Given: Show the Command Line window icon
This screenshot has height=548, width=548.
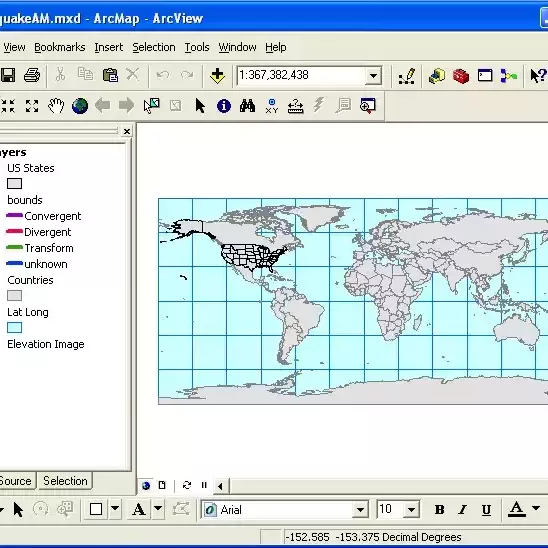Looking at the screenshot, I should (485, 75).
